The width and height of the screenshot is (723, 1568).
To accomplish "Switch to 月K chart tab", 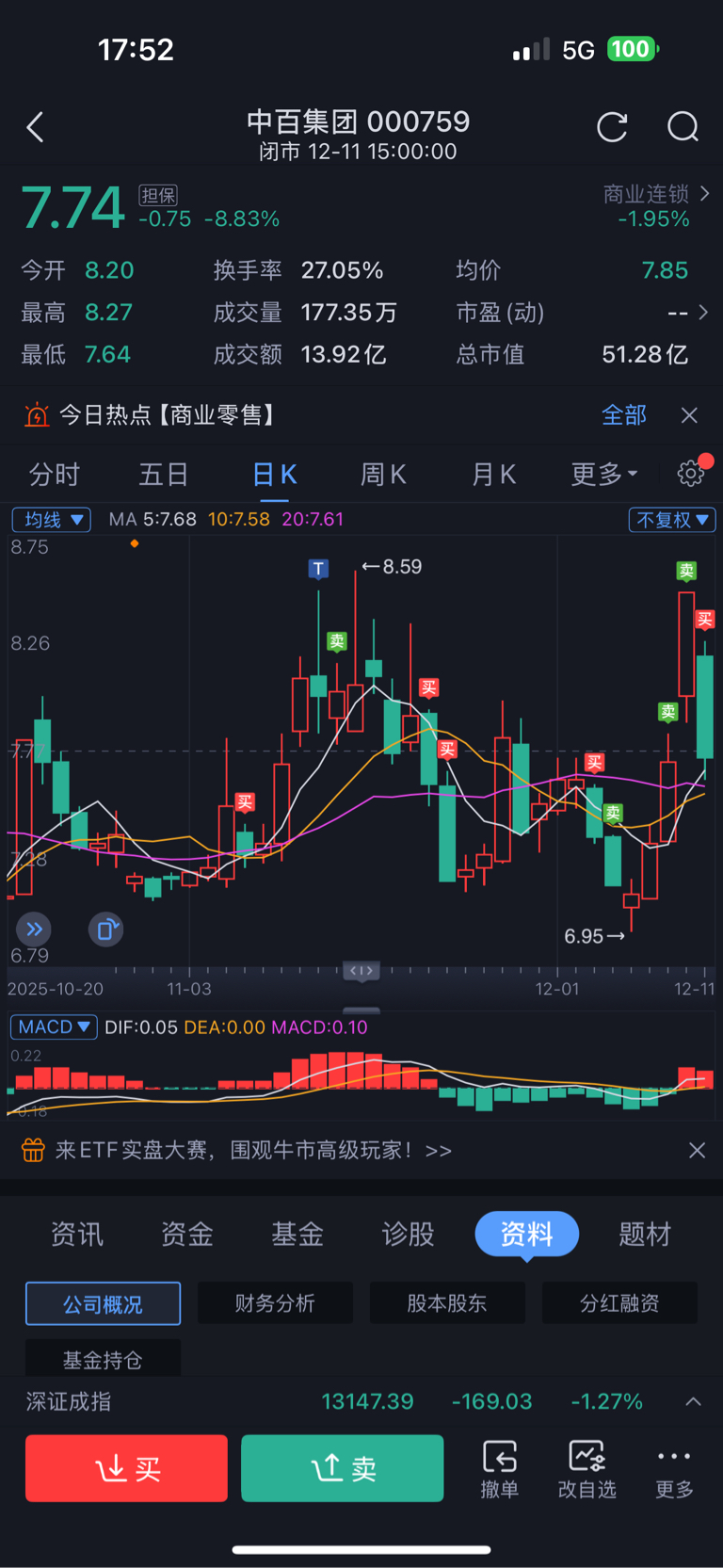I will (493, 474).
